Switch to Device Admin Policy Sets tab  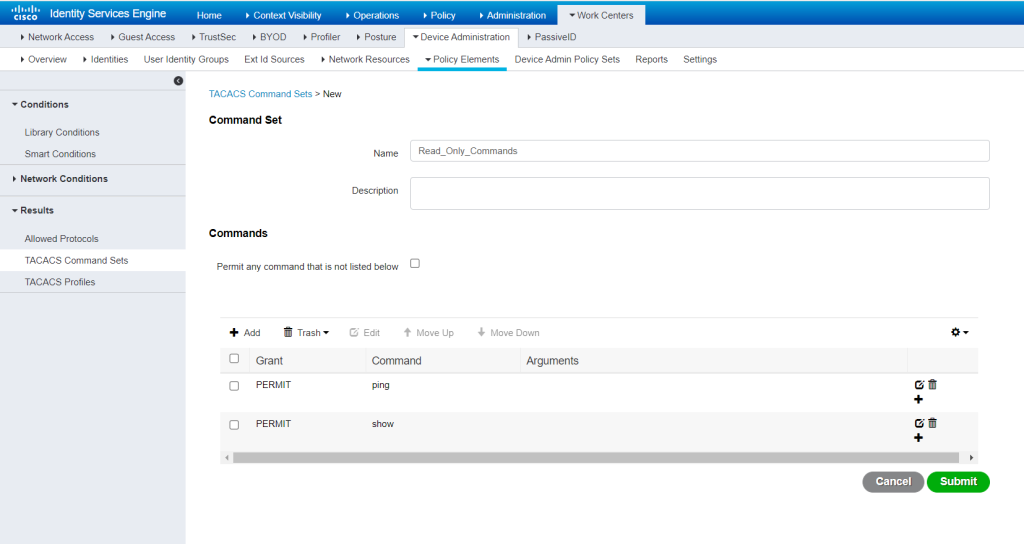click(x=567, y=59)
